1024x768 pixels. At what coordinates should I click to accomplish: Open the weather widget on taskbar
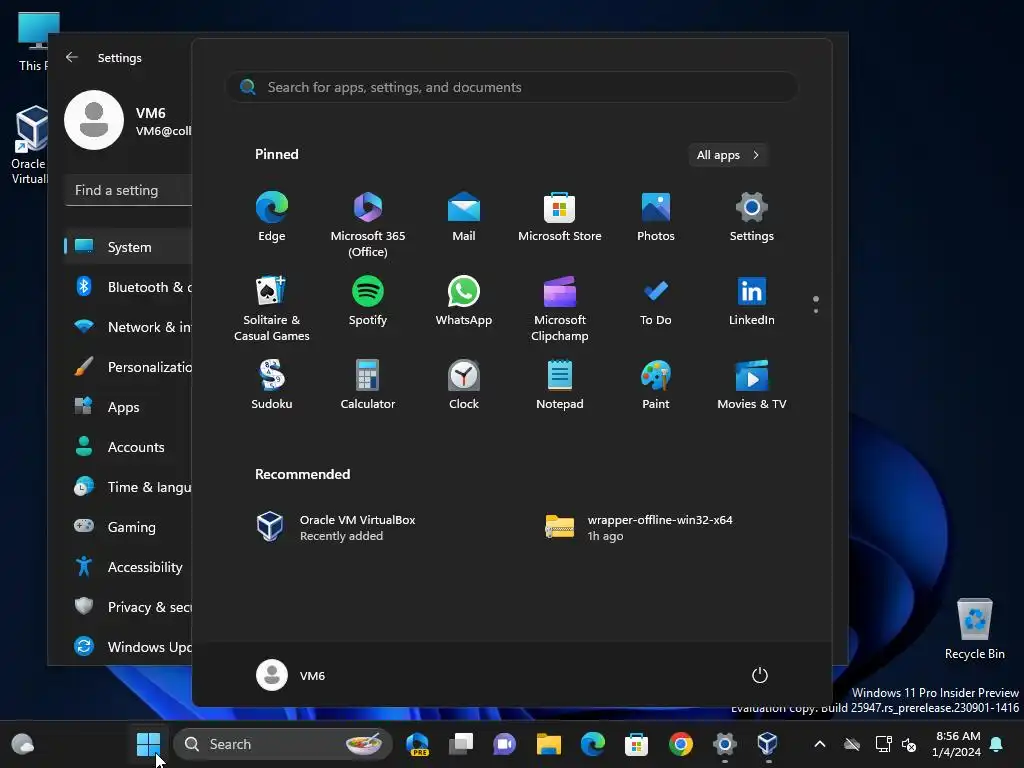[x=23, y=744]
